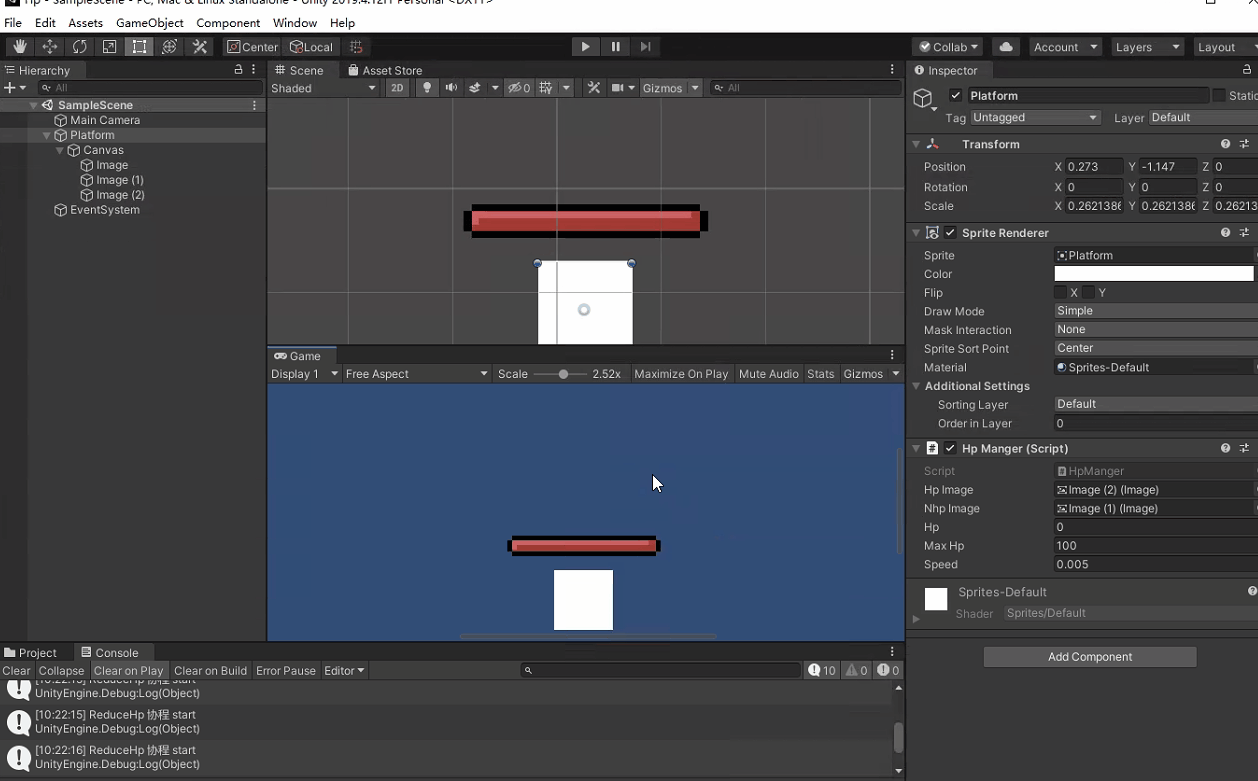Toggle scene effects icon
The width and height of the screenshot is (1258, 781).
pos(475,88)
